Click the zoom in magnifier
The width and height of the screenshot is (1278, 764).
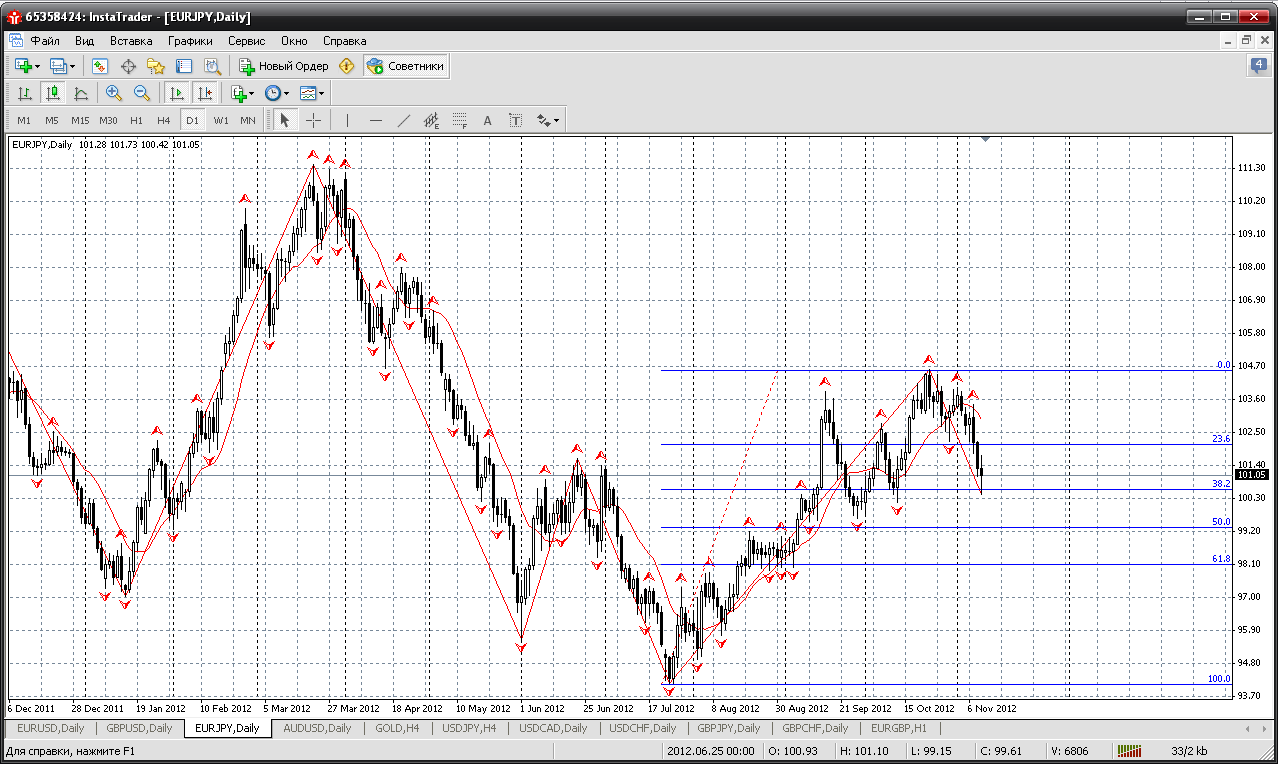pyautogui.click(x=113, y=93)
